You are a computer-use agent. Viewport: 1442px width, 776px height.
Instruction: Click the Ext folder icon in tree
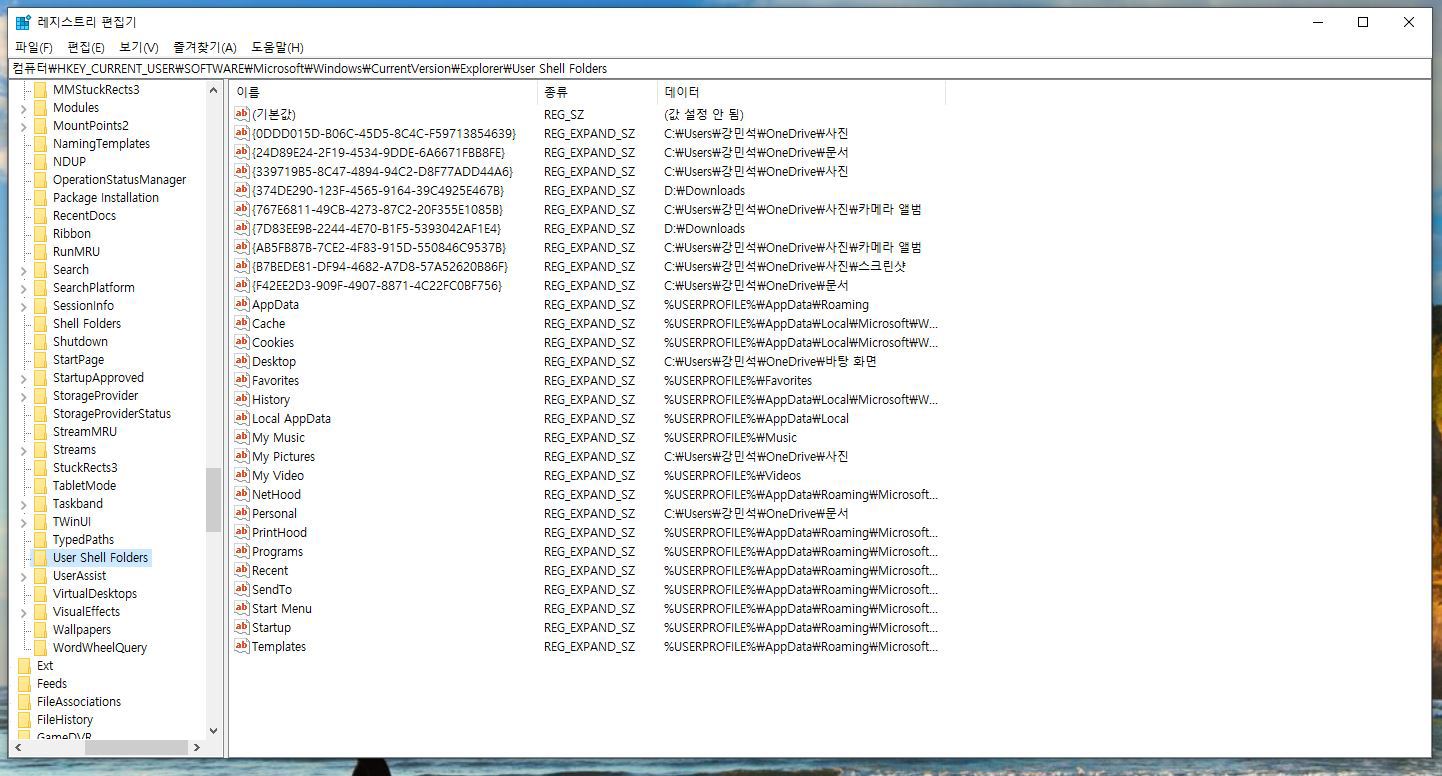pos(24,665)
